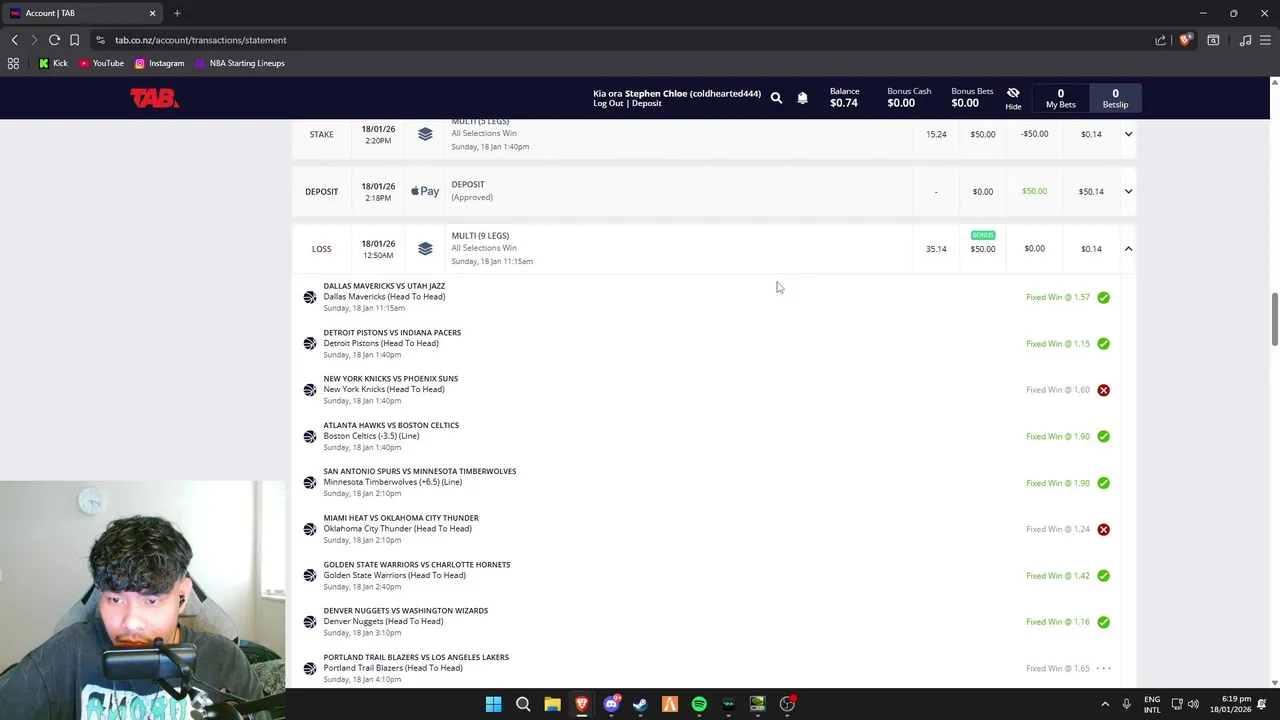
Task: Open Steam from the taskbar
Action: point(640,704)
